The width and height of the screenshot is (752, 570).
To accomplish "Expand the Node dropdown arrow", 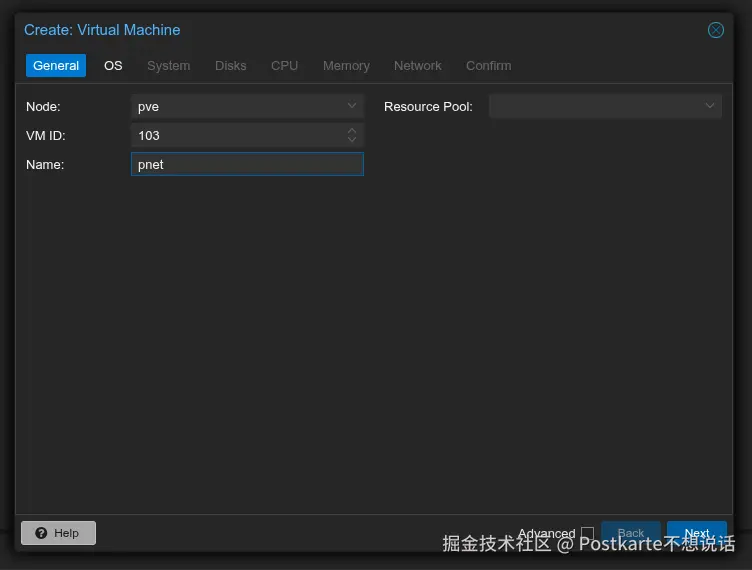I will 352,106.
